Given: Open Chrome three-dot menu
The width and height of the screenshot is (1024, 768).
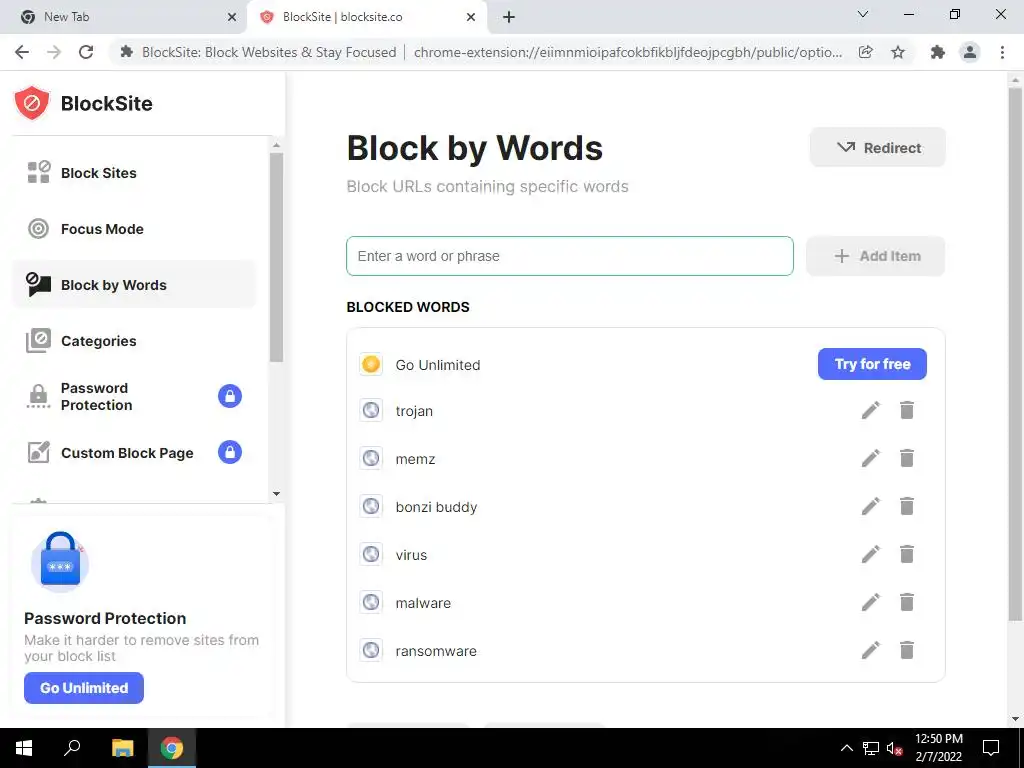Looking at the screenshot, I should tap(1002, 52).
